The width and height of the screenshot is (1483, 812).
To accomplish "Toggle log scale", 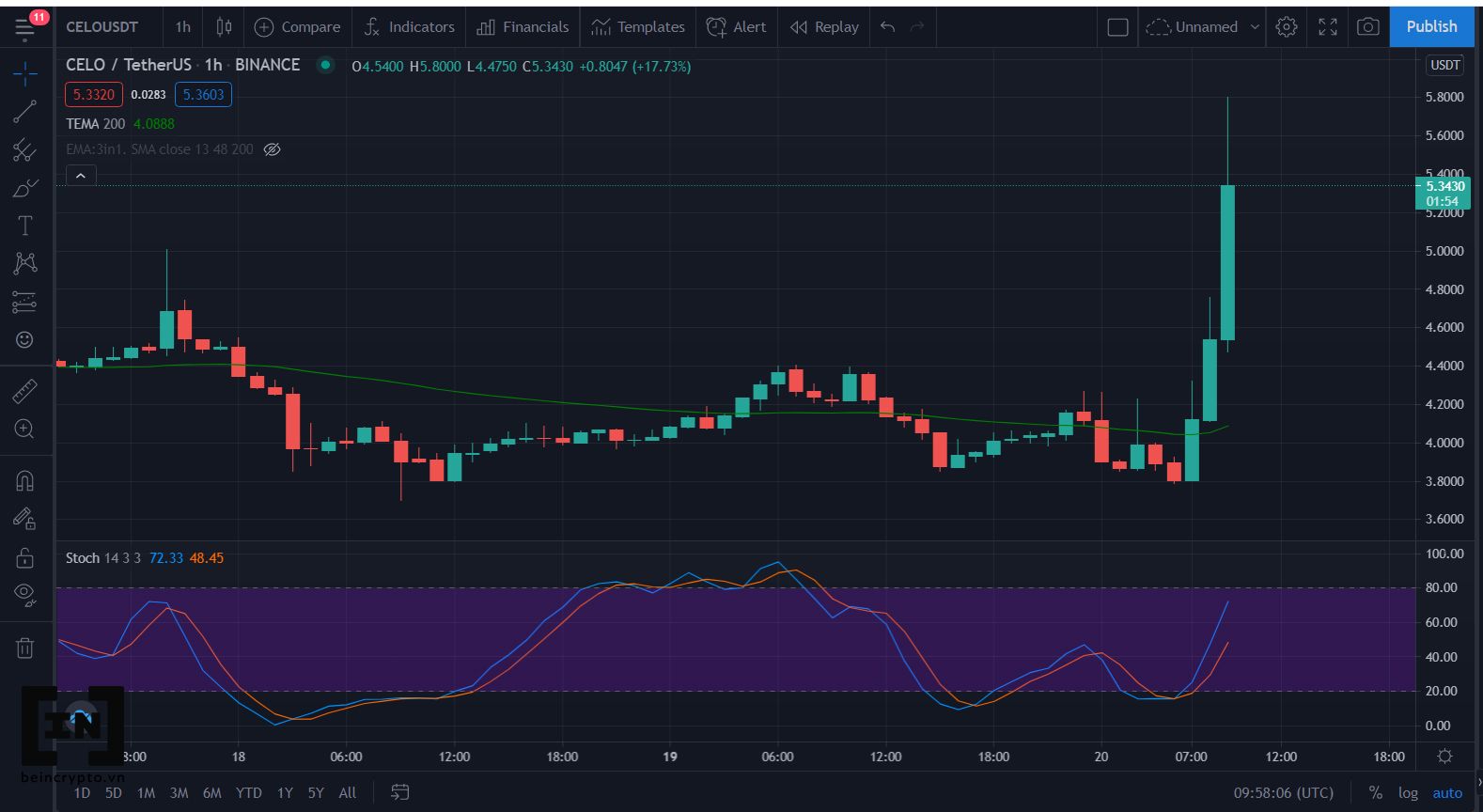I will coord(1407,792).
